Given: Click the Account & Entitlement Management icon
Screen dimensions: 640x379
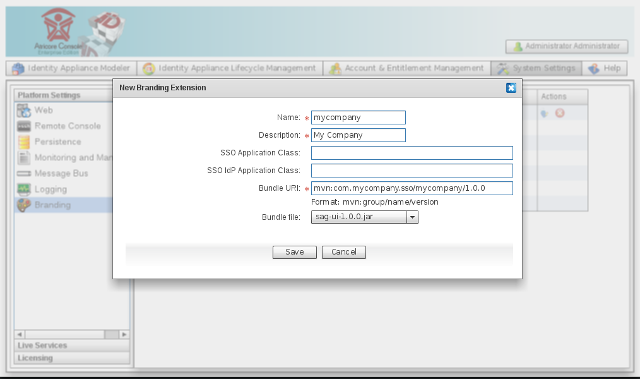Looking at the screenshot, I should (335, 69).
